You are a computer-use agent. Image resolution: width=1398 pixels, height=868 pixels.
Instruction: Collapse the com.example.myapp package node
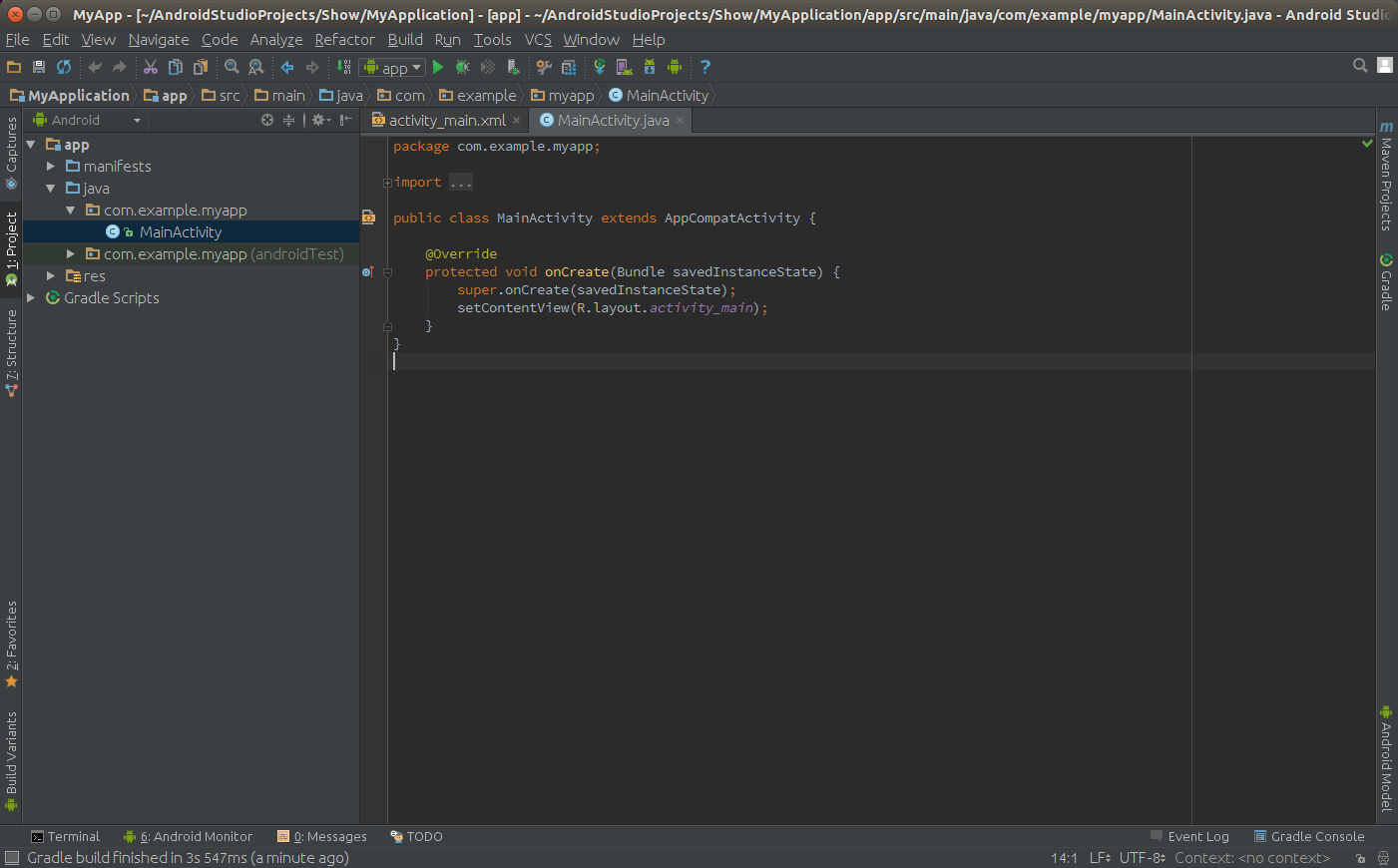(71, 211)
